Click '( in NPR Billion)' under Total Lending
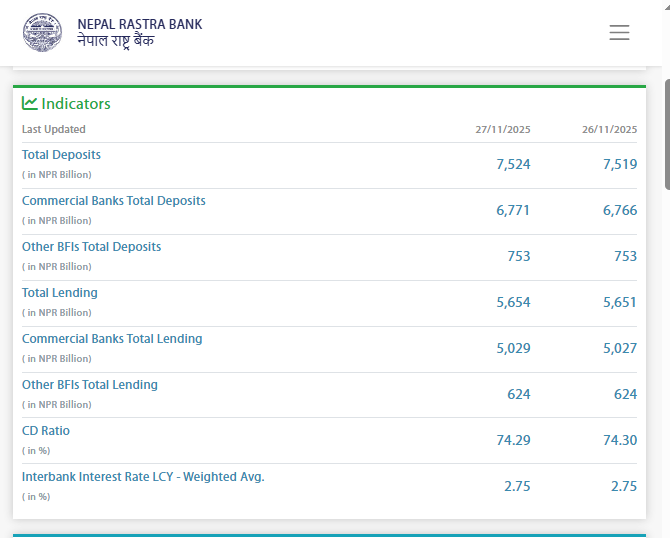The height and width of the screenshot is (538, 670). point(57,313)
